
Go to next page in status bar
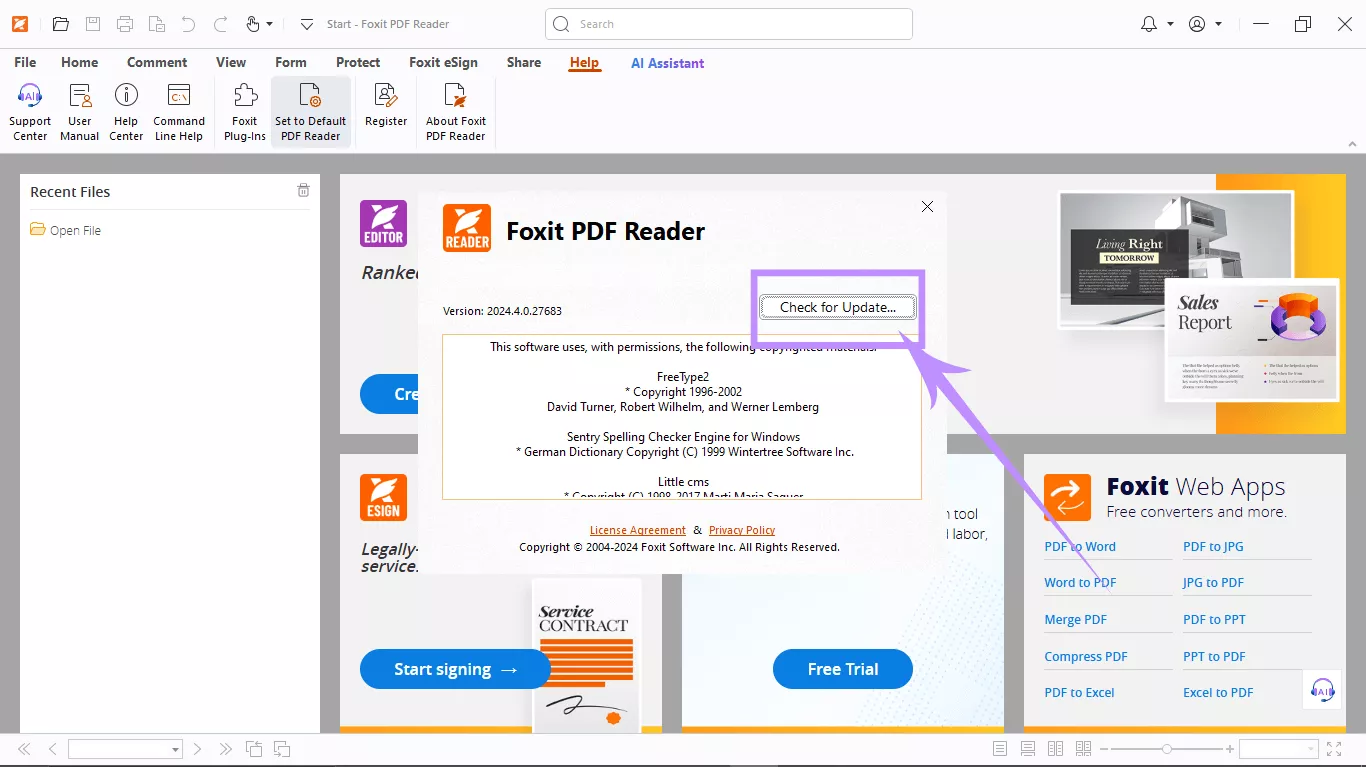(197, 749)
